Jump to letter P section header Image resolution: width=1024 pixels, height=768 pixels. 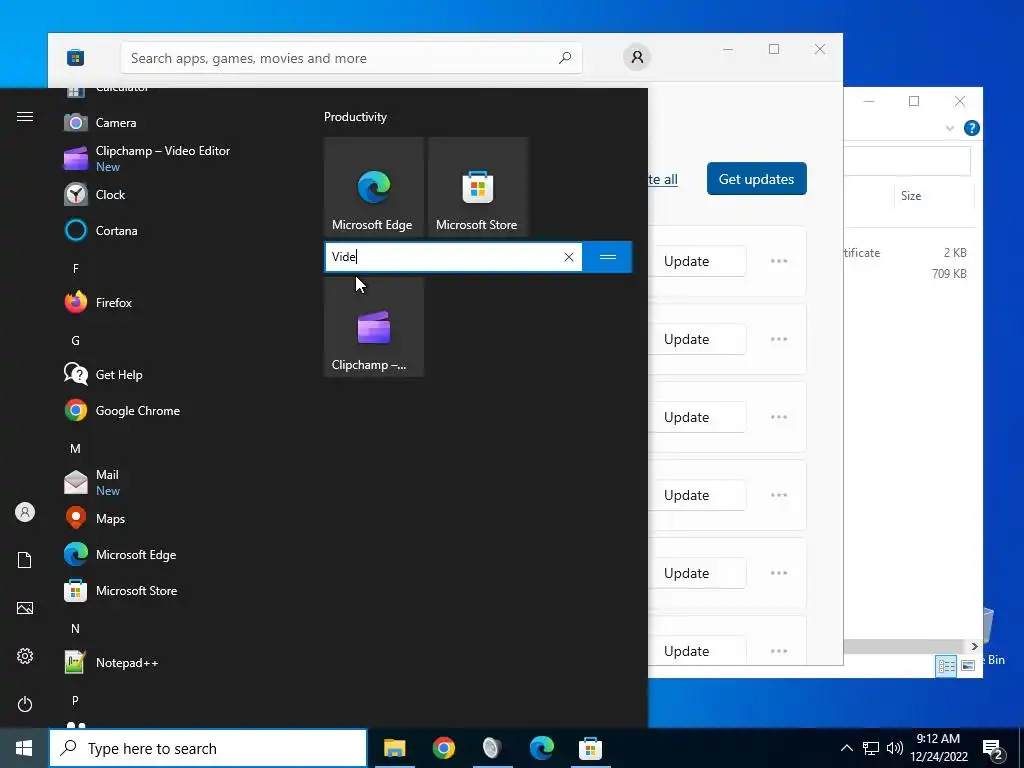tap(76, 701)
